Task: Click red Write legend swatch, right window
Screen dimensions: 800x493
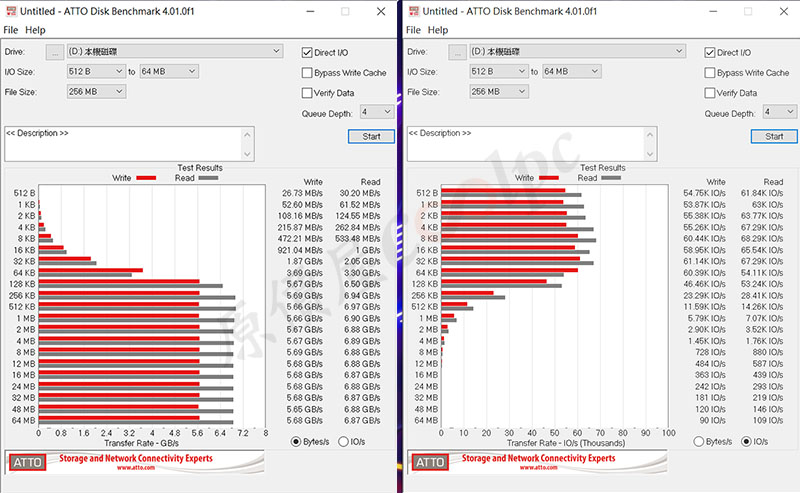Action: click(548, 178)
